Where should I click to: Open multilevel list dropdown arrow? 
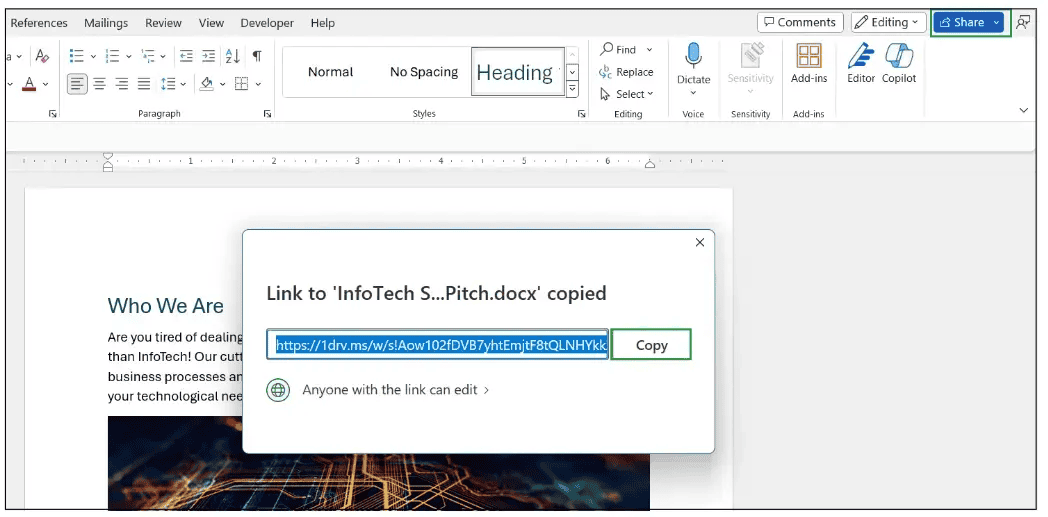click(164, 57)
